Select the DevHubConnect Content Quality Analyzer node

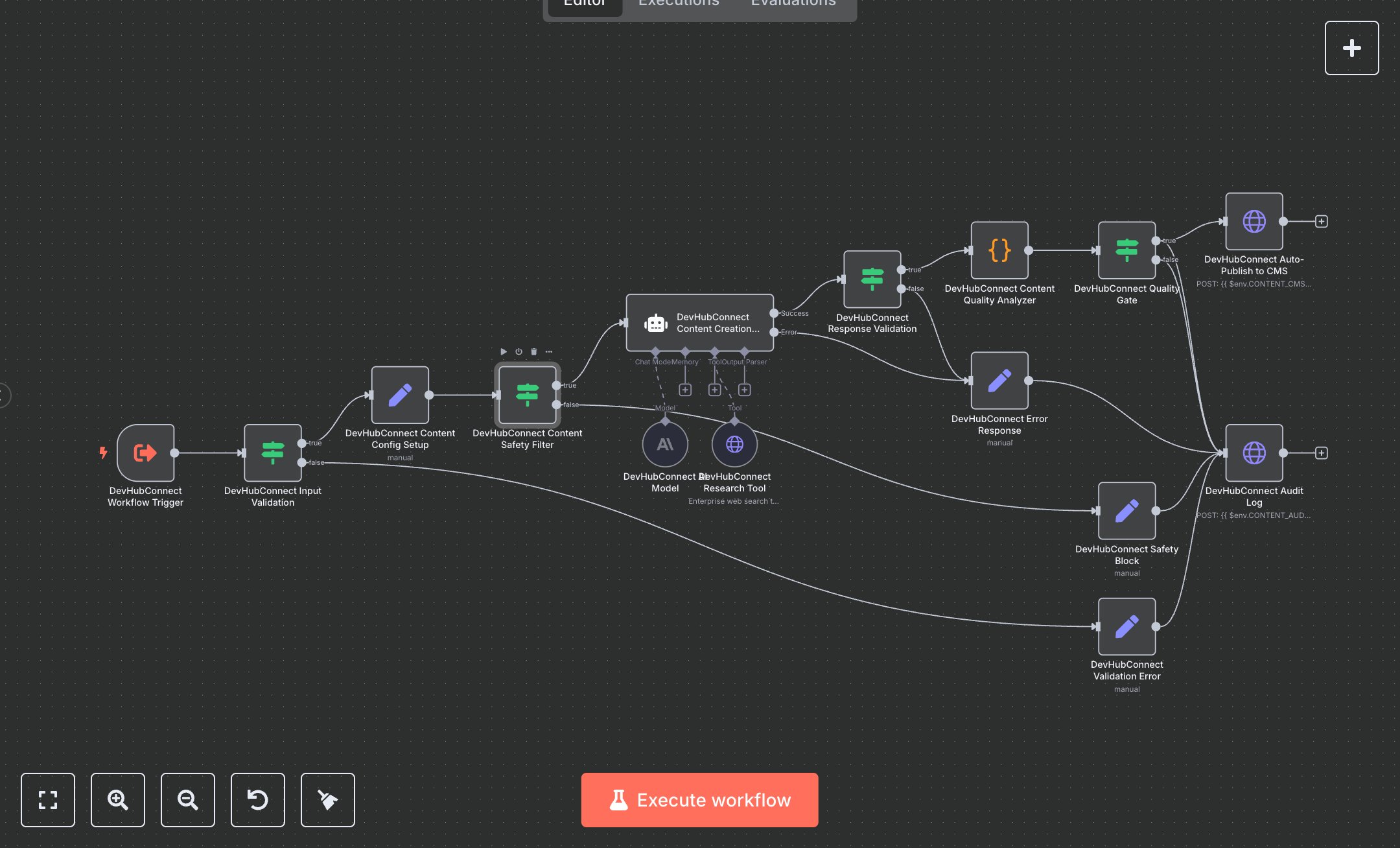[x=999, y=250]
